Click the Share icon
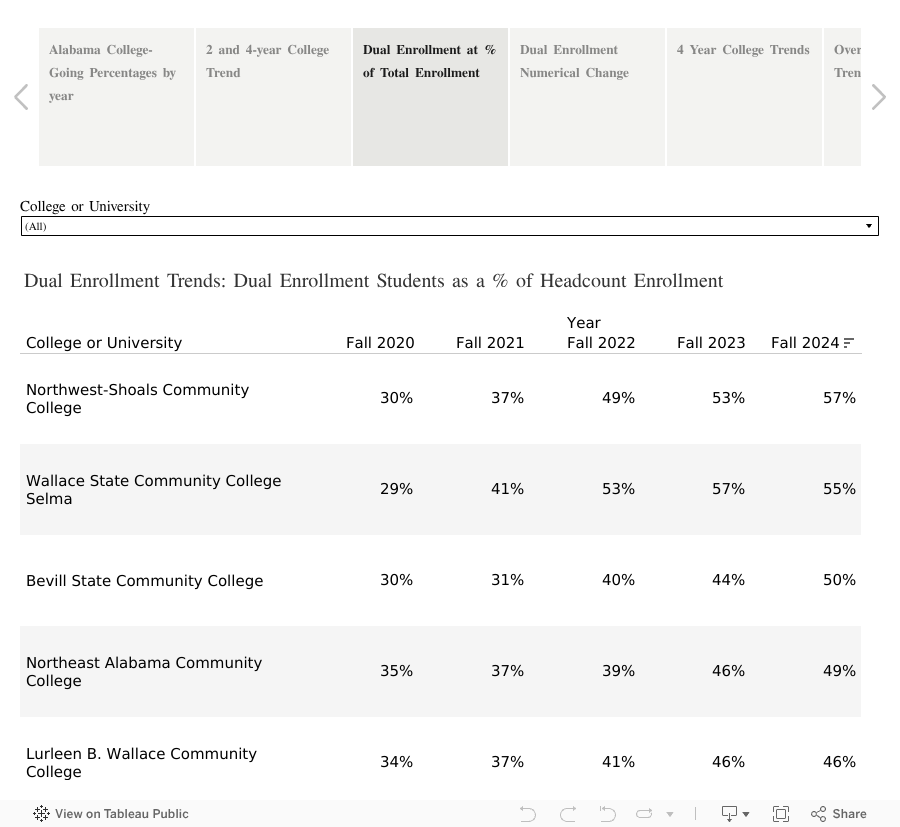900x827 pixels. point(838,813)
